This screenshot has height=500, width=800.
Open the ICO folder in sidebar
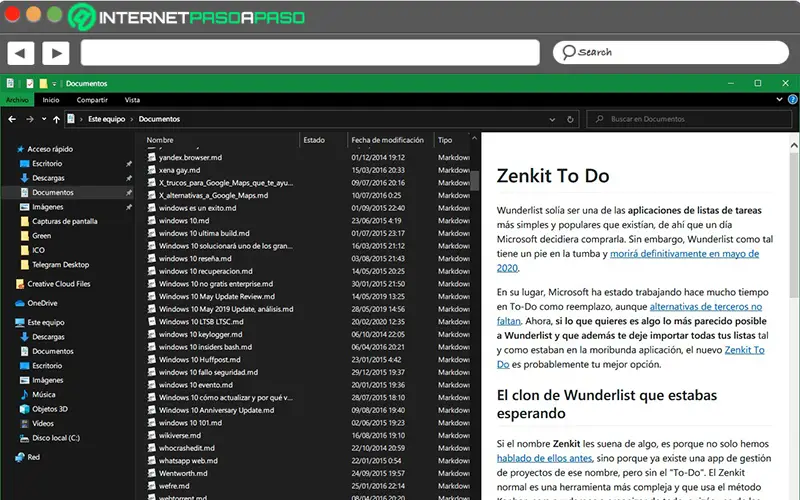click(38, 250)
